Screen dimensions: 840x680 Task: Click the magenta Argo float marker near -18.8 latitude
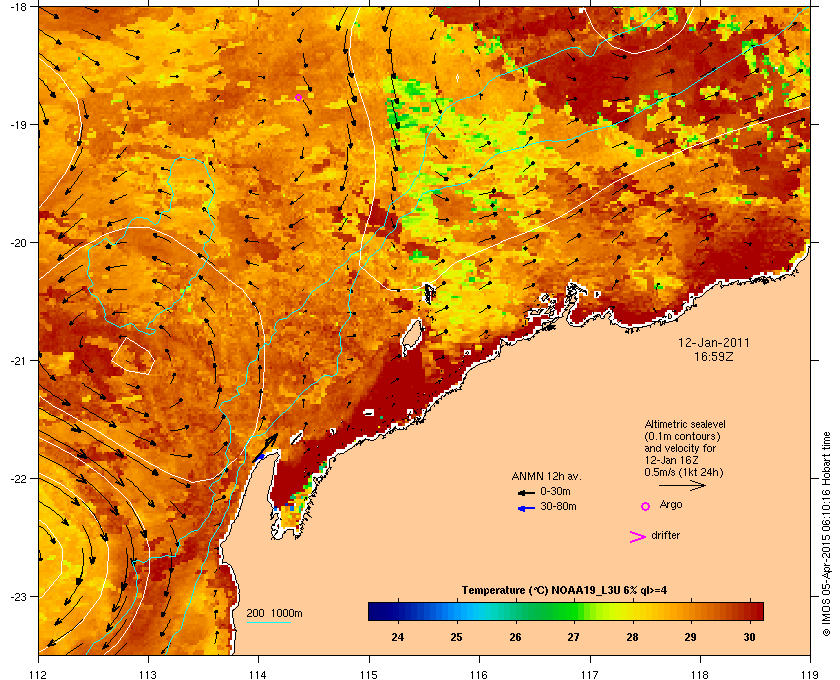pyautogui.click(x=298, y=98)
